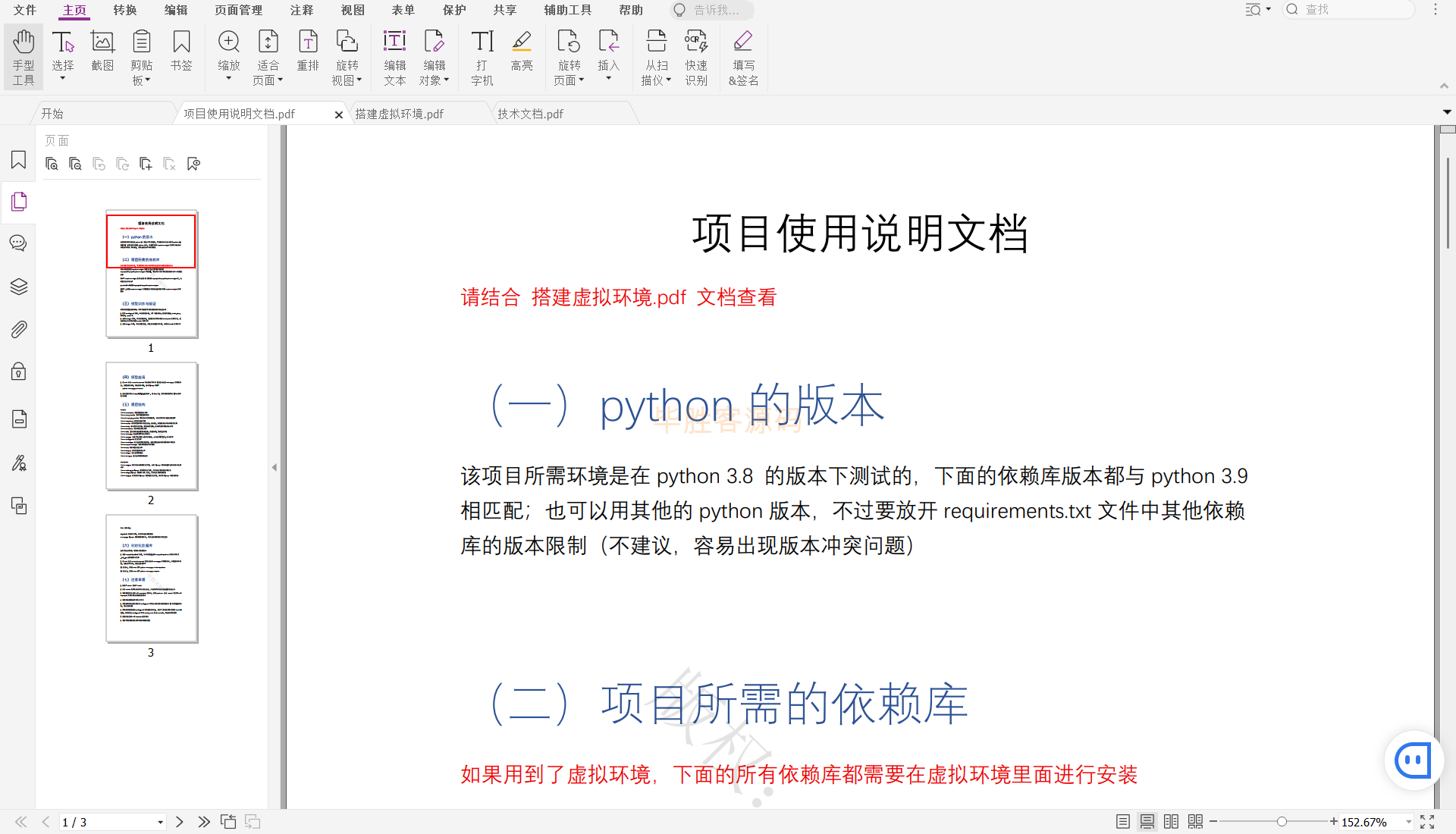Select the Highlight (高亮) tool
The image size is (1456, 834).
(x=522, y=52)
